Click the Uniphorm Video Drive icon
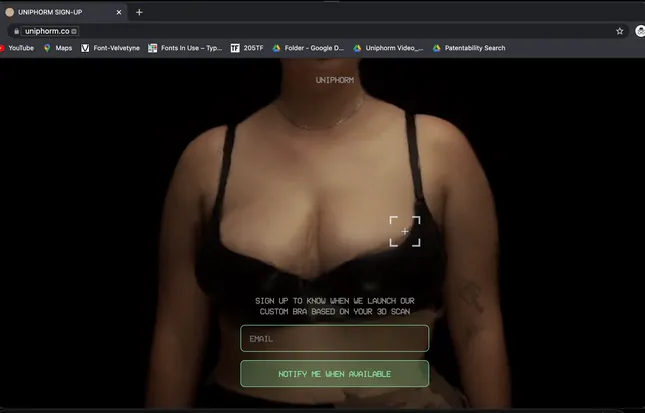The height and width of the screenshot is (413, 645). pyautogui.click(x=357, y=48)
